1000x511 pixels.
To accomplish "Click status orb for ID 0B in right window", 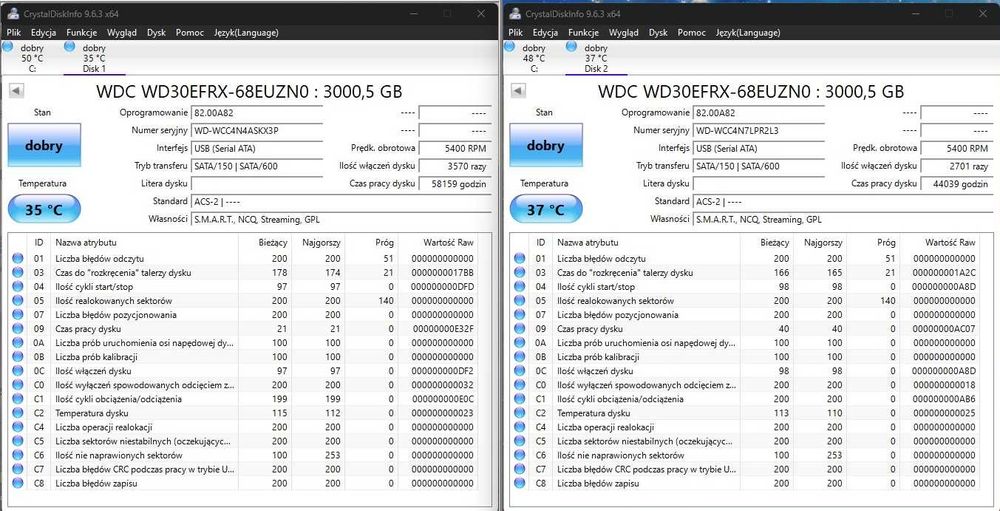I will [520, 357].
